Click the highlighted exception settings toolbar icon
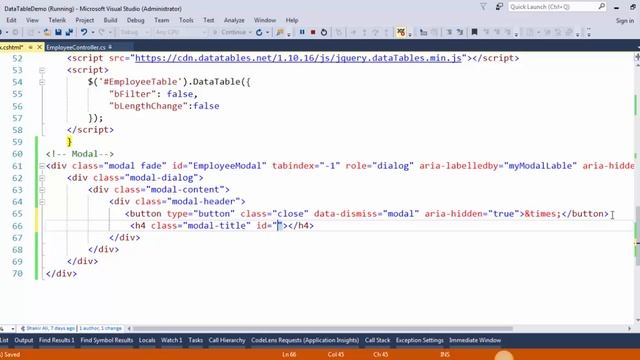This screenshot has width=640, height=360. click(401, 32)
